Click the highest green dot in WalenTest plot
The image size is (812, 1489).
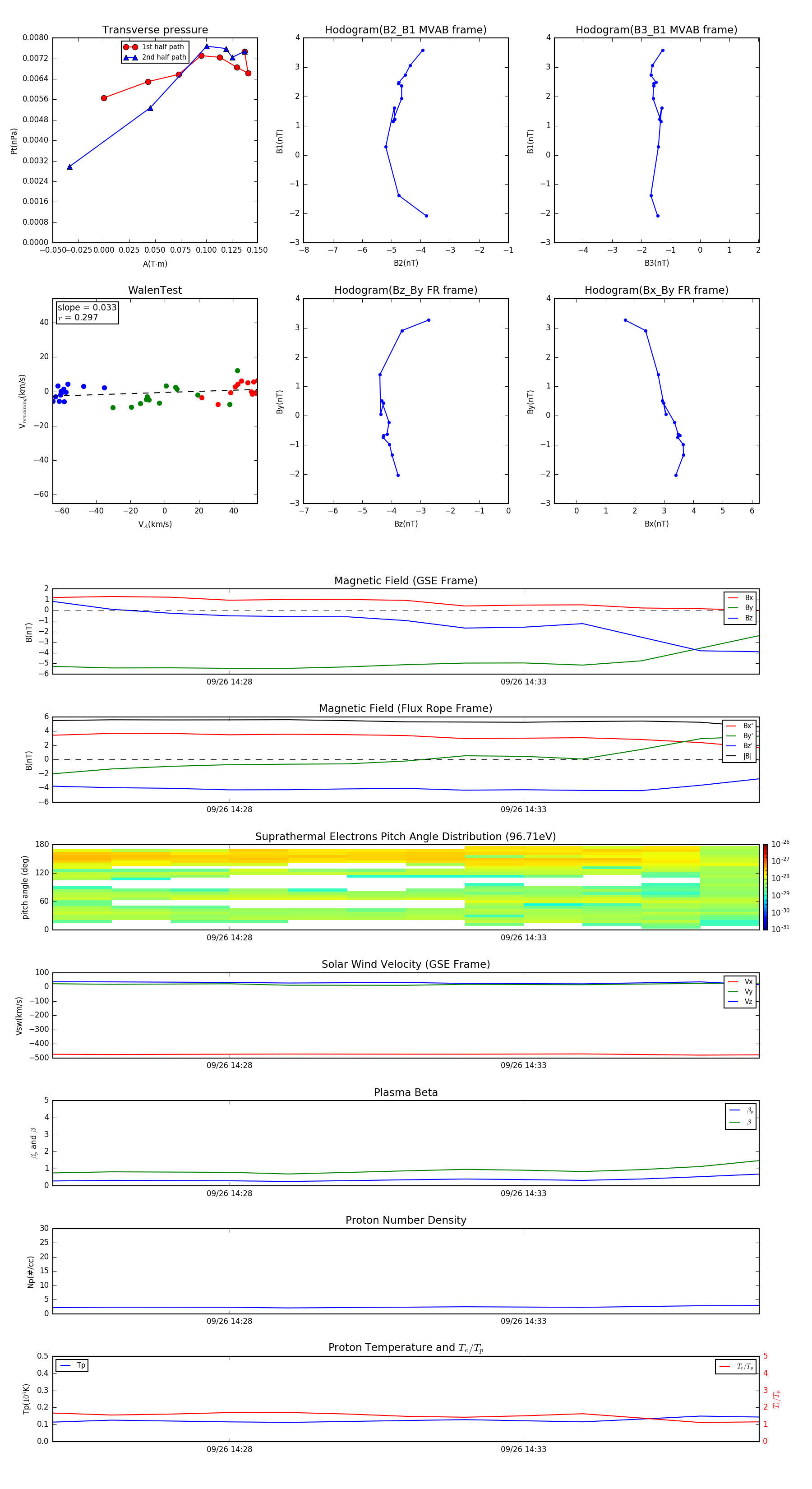pos(238,370)
